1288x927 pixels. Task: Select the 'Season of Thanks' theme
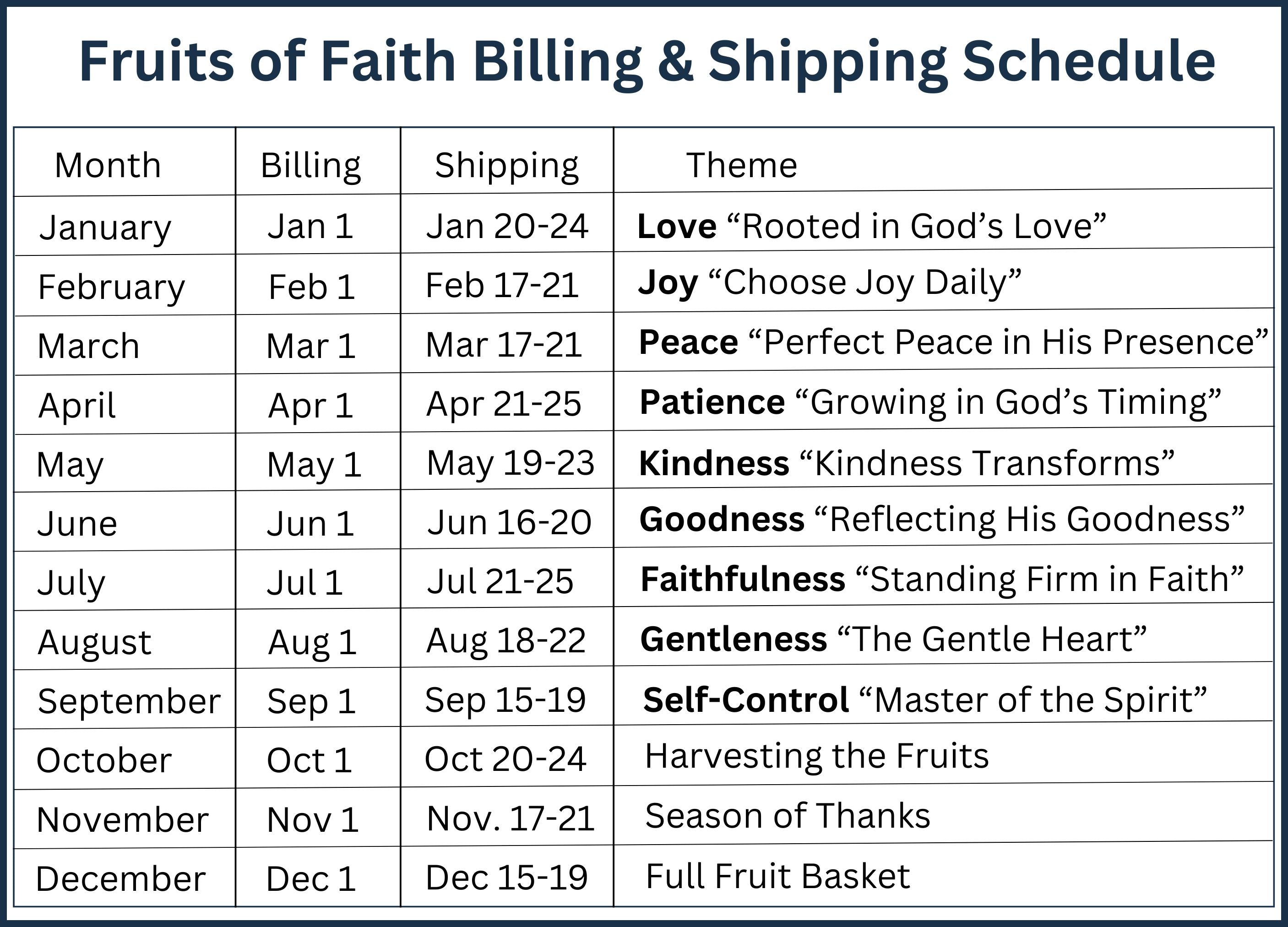click(x=788, y=816)
